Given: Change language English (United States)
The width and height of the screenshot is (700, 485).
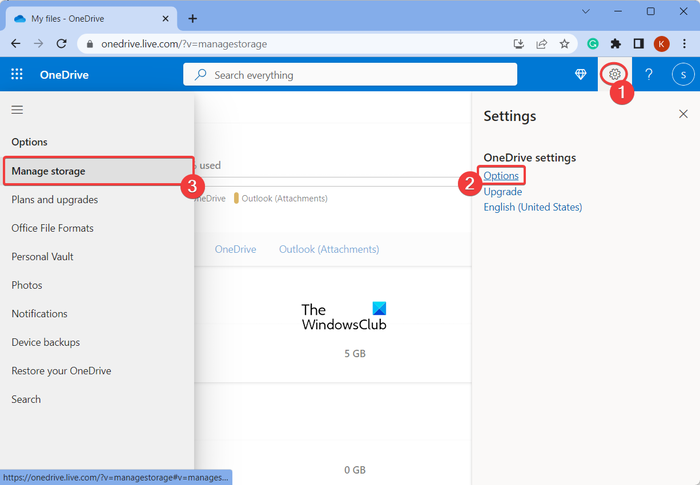Looking at the screenshot, I should (x=533, y=207).
